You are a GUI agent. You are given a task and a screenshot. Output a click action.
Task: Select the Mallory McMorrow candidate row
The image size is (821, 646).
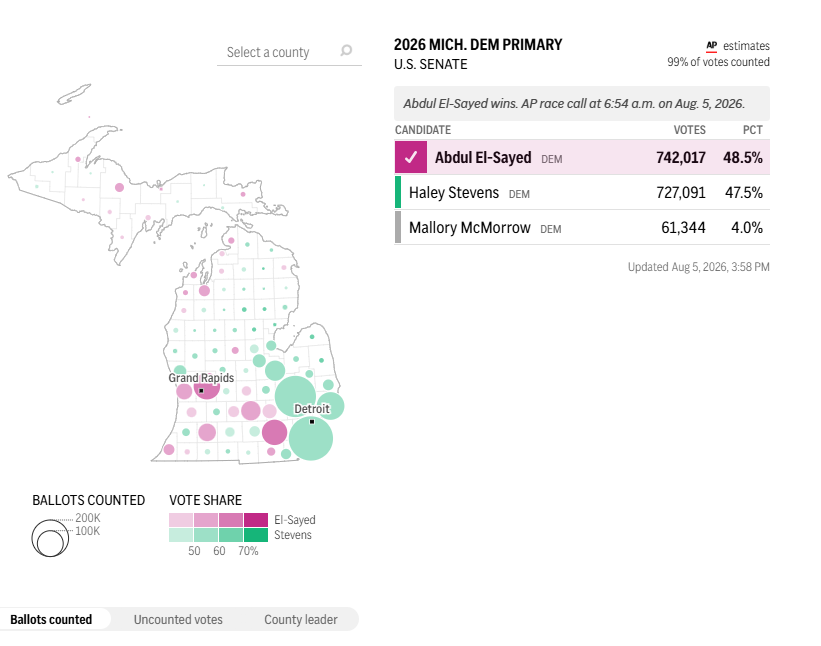(582, 228)
